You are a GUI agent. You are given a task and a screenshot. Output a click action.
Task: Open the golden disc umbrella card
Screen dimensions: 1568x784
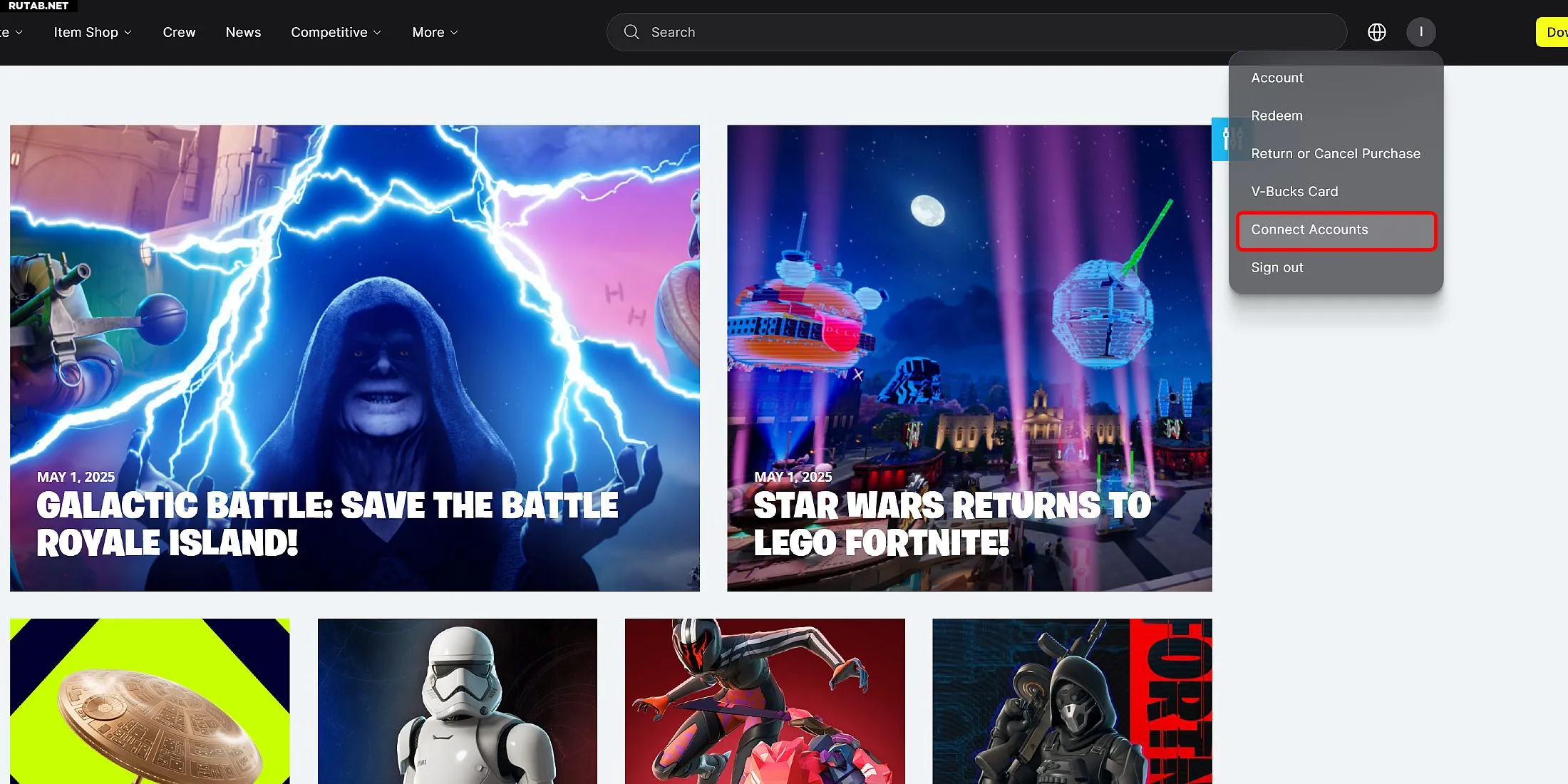click(150, 701)
